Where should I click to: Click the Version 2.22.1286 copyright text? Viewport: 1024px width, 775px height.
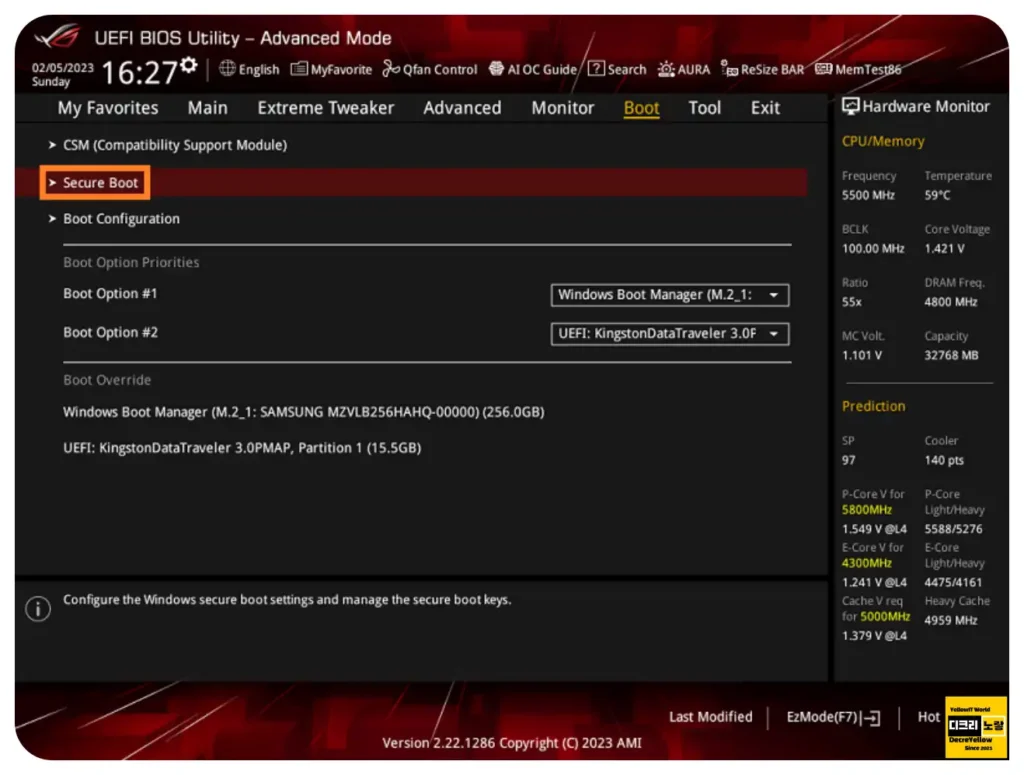point(512,743)
